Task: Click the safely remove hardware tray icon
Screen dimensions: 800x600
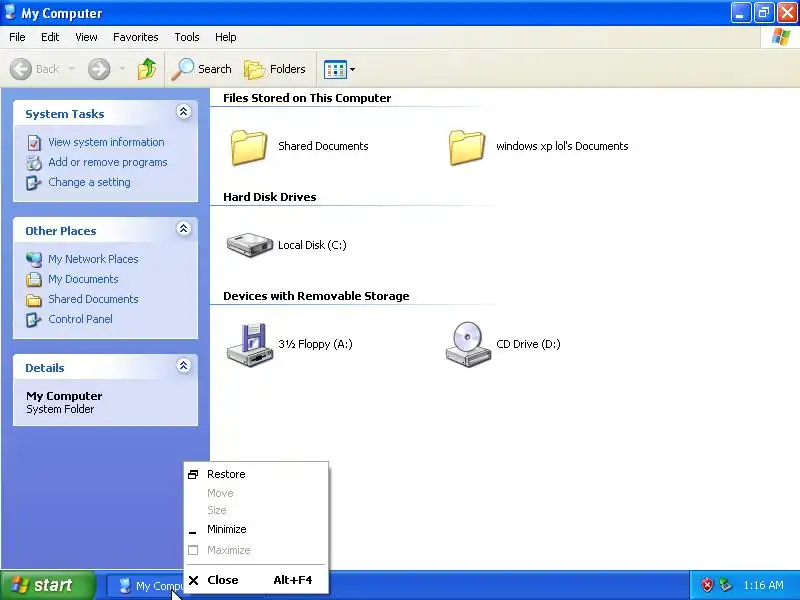Action: point(726,585)
